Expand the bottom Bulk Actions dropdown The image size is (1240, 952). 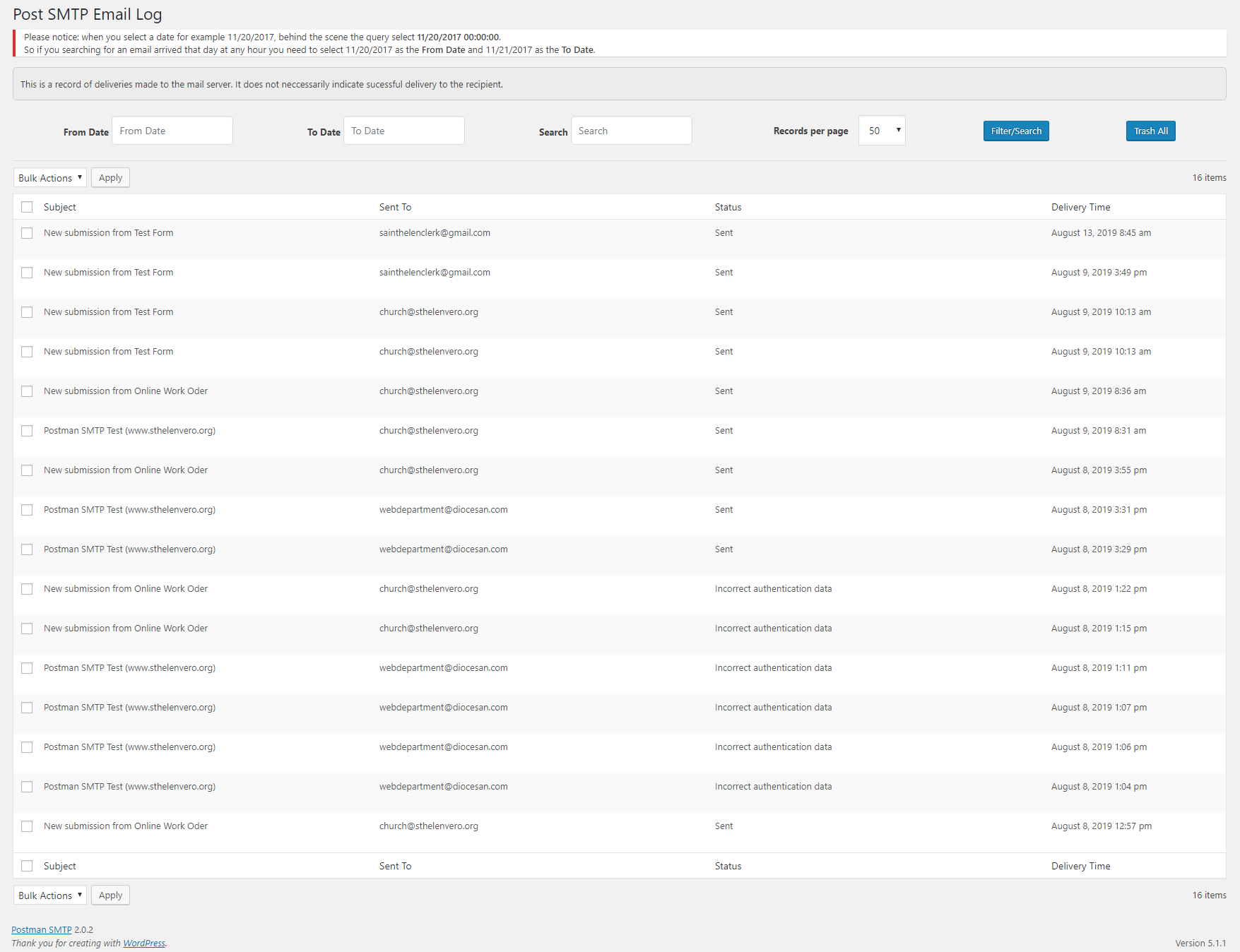49,896
